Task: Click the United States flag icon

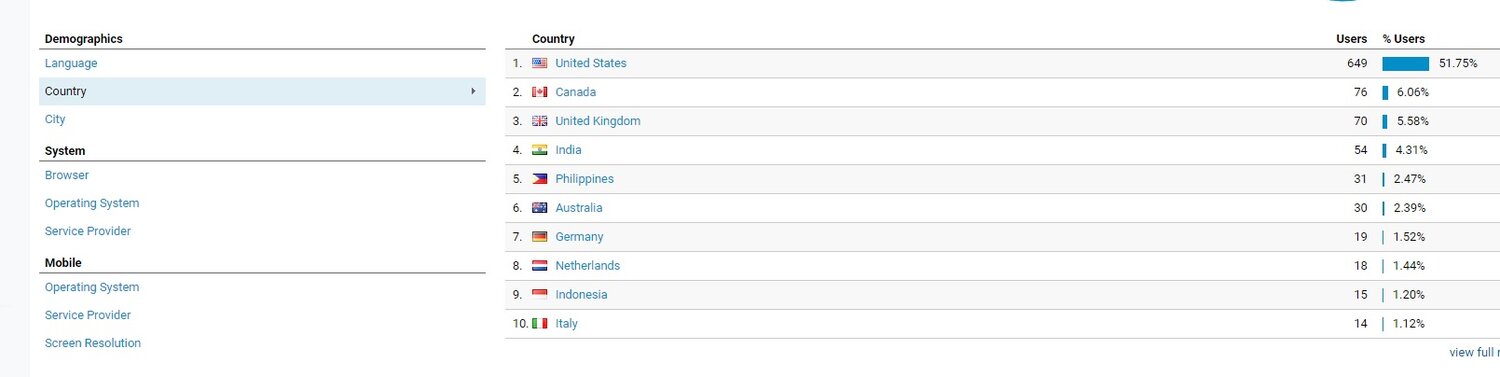Action: tap(539, 63)
